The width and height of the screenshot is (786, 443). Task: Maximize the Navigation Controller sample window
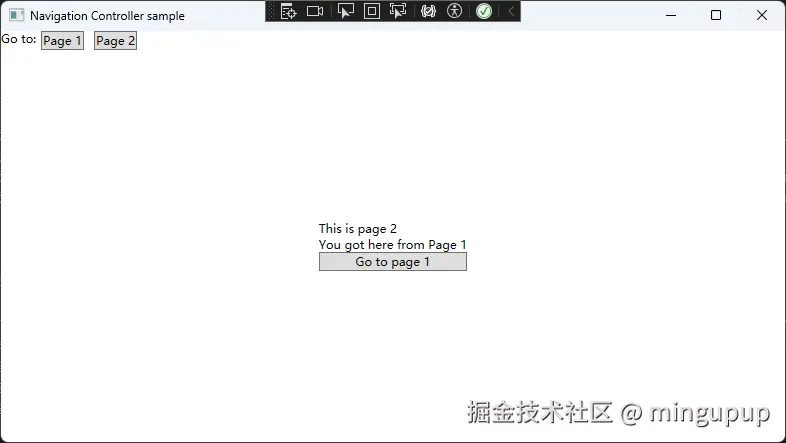(716, 16)
